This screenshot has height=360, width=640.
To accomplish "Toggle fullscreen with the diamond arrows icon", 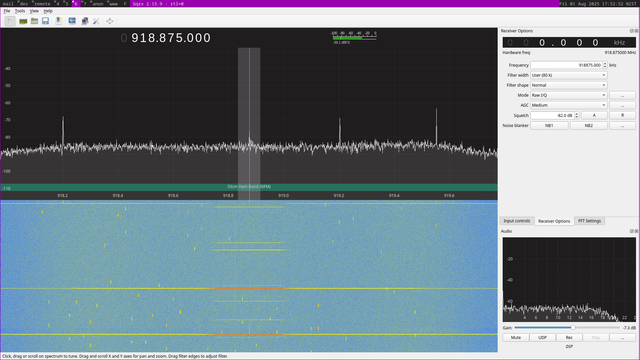I will 110,21.
